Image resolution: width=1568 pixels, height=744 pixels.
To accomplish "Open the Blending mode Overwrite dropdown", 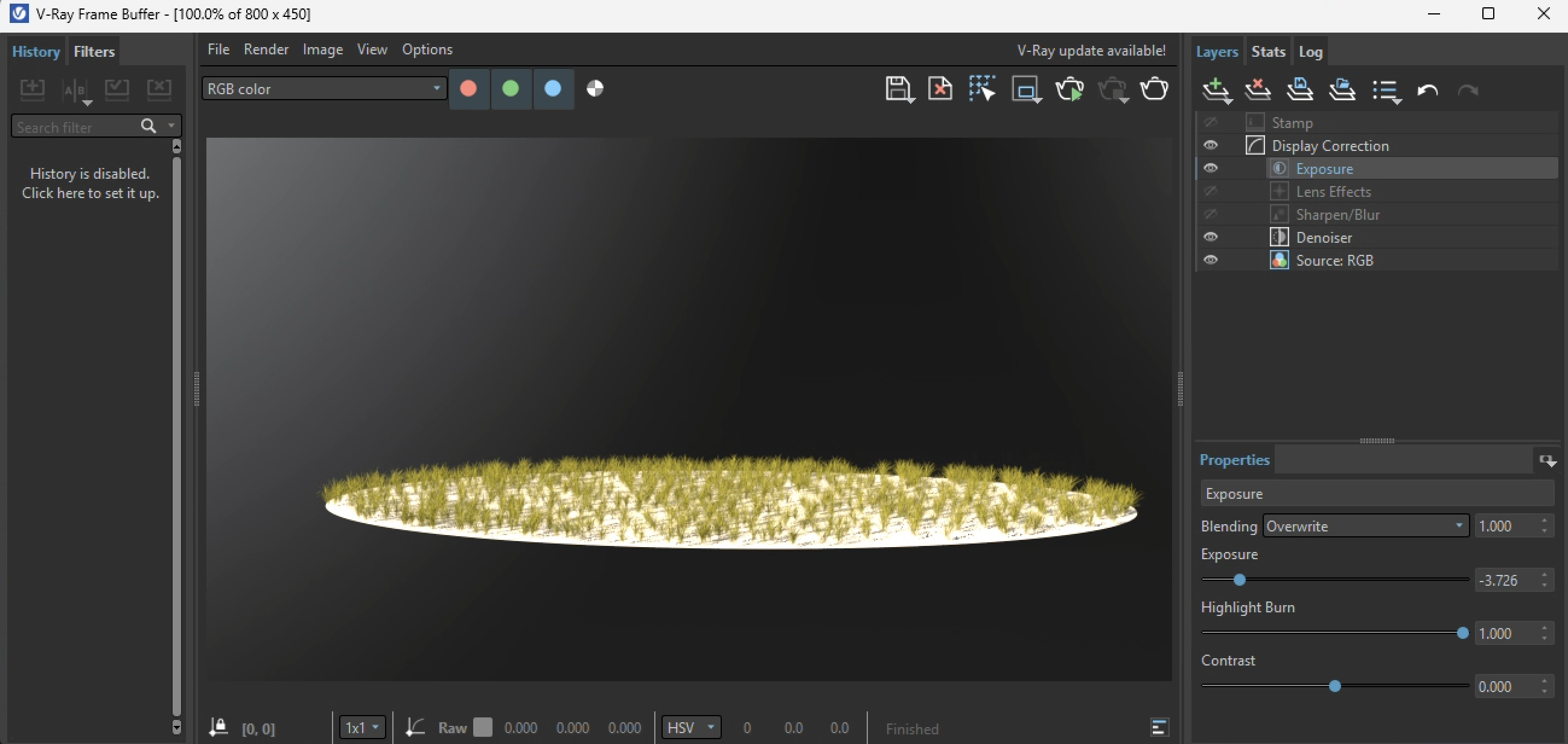I will click(x=1365, y=526).
